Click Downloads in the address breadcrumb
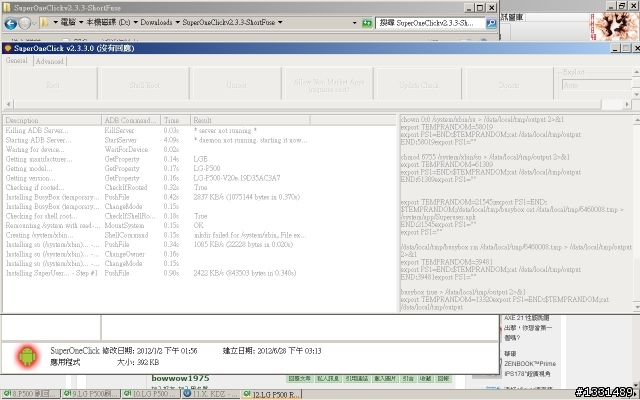The height and width of the screenshot is (400, 640). point(156,22)
